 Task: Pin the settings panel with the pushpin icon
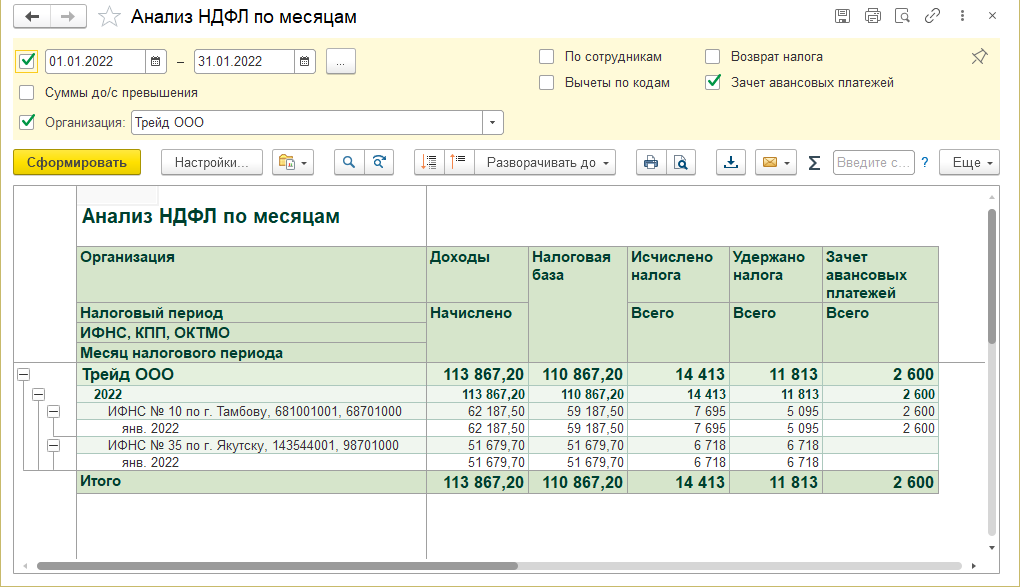tap(979, 57)
